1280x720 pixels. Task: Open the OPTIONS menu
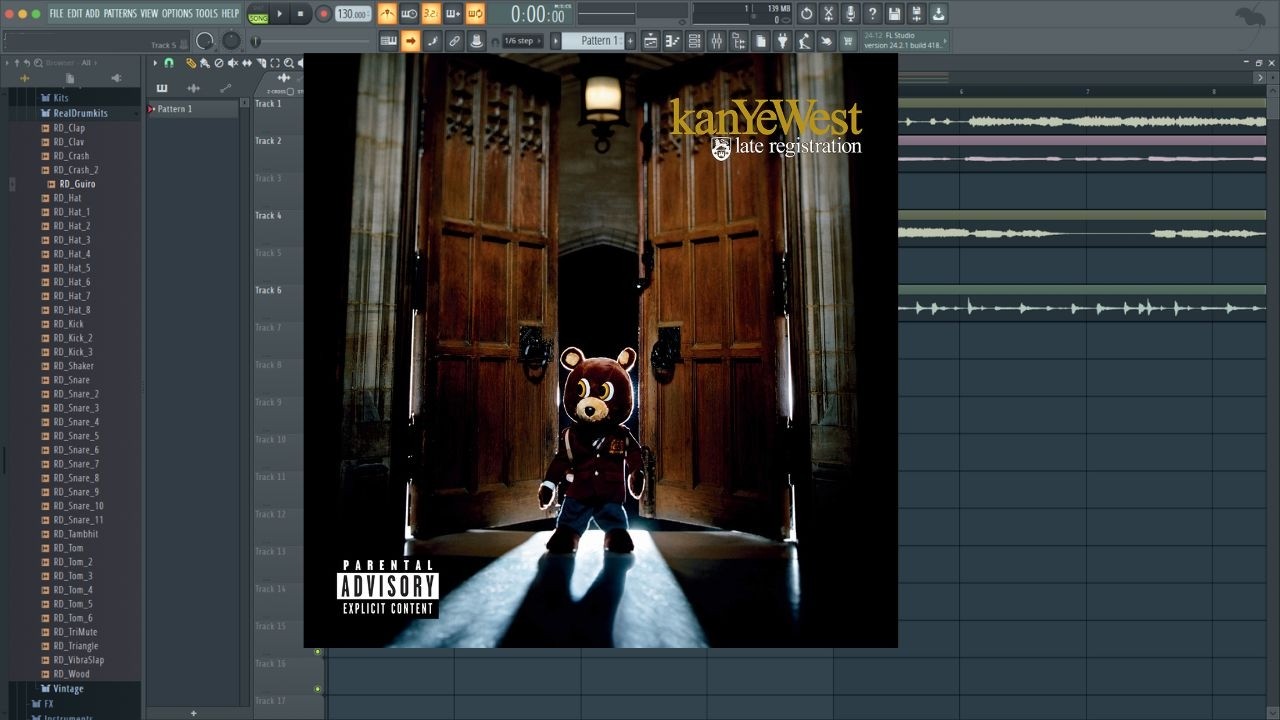[177, 13]
